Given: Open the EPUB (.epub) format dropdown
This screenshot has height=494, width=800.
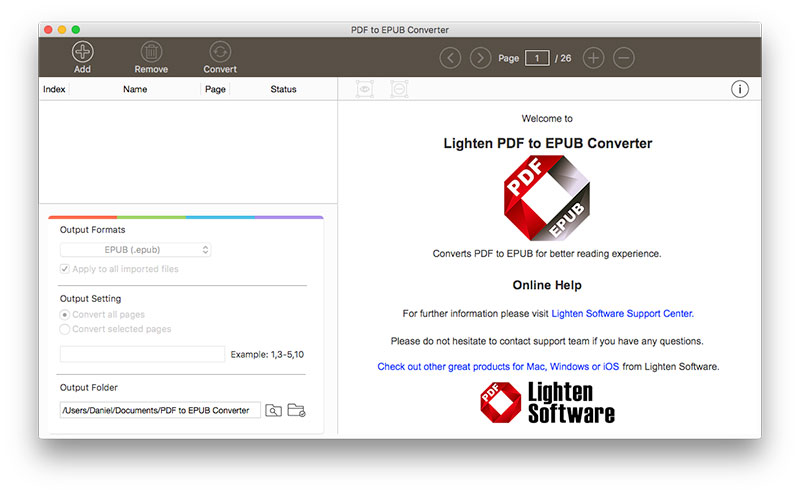Looking at the screenshot, I should 135,250.
